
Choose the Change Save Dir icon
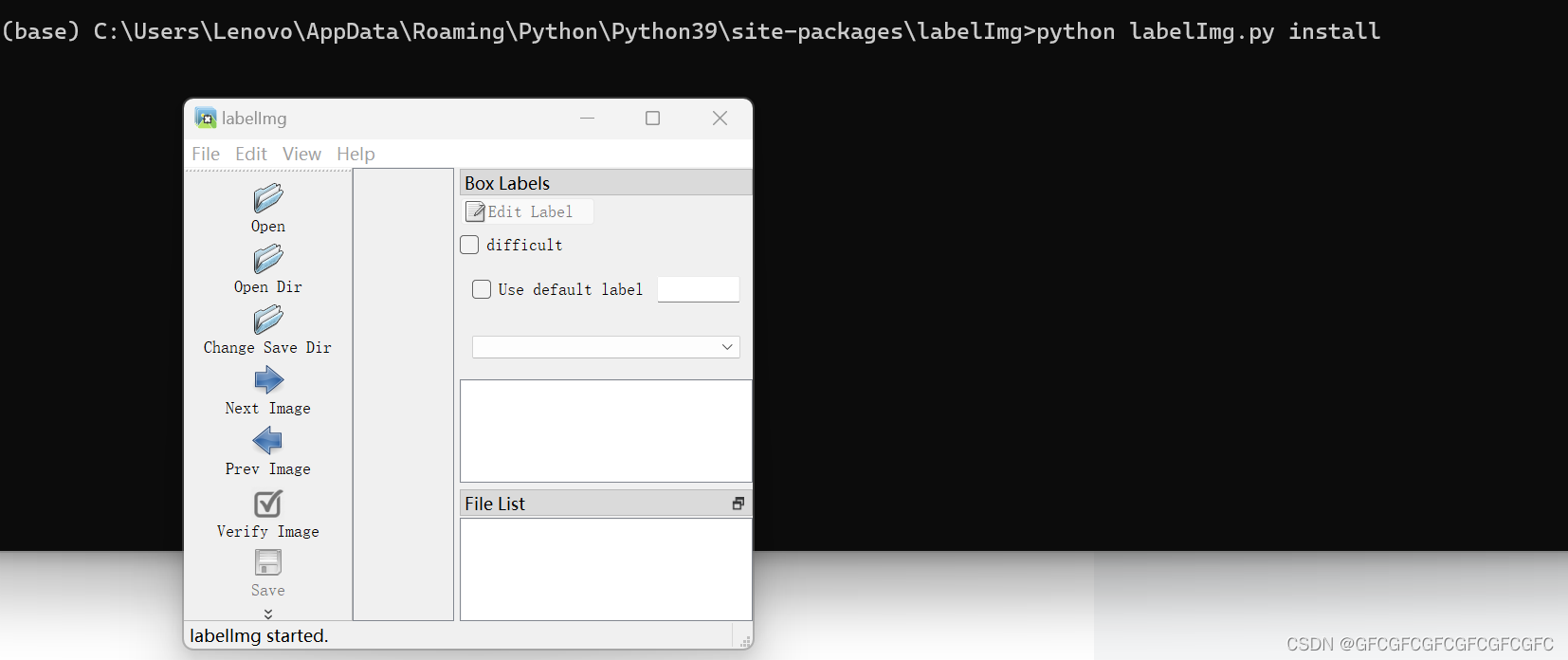click(268, 320)
